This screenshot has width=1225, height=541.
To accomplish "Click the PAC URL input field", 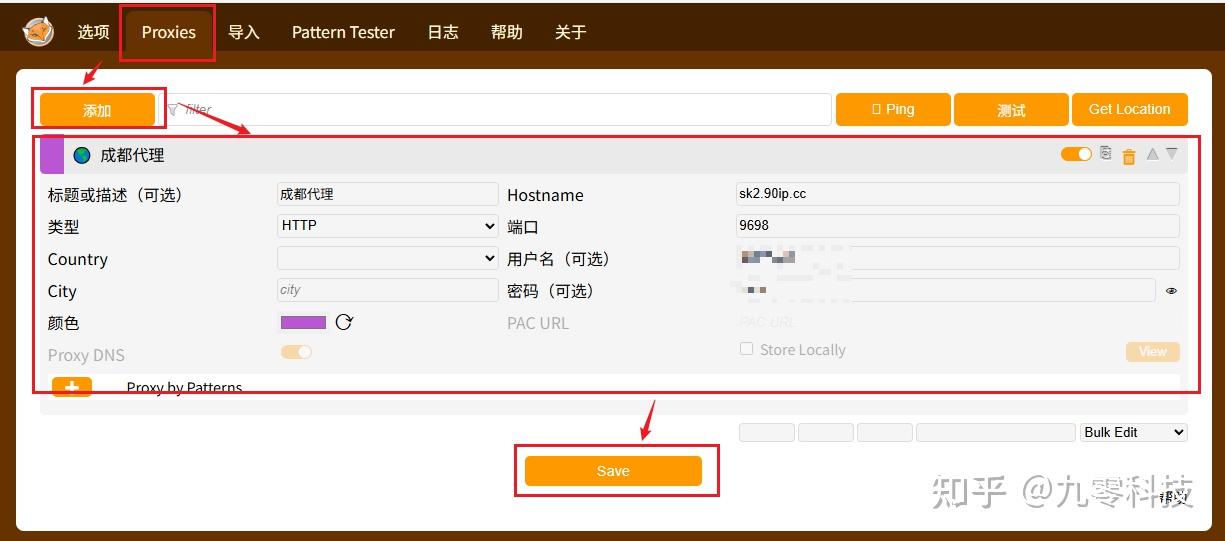I will pos(958,322).
